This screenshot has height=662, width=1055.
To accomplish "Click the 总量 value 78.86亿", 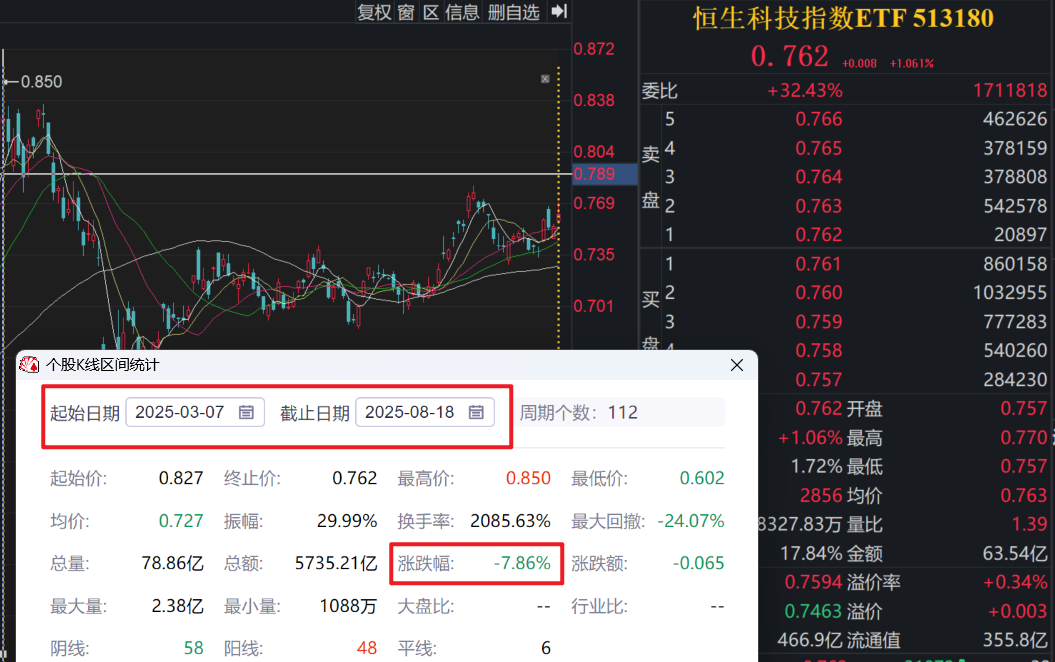I will [x=172, y=563].
